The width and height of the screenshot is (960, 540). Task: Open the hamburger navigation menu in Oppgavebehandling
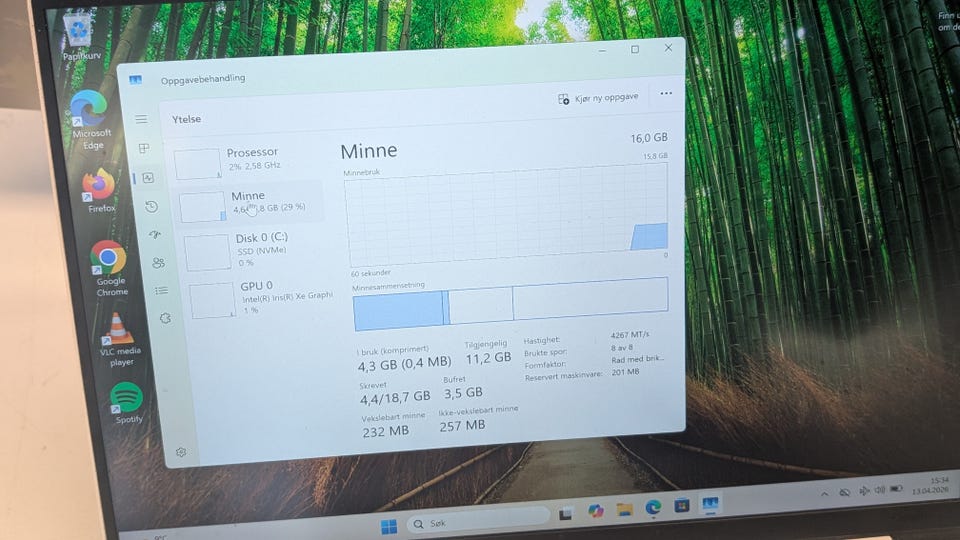coord(141,119)
